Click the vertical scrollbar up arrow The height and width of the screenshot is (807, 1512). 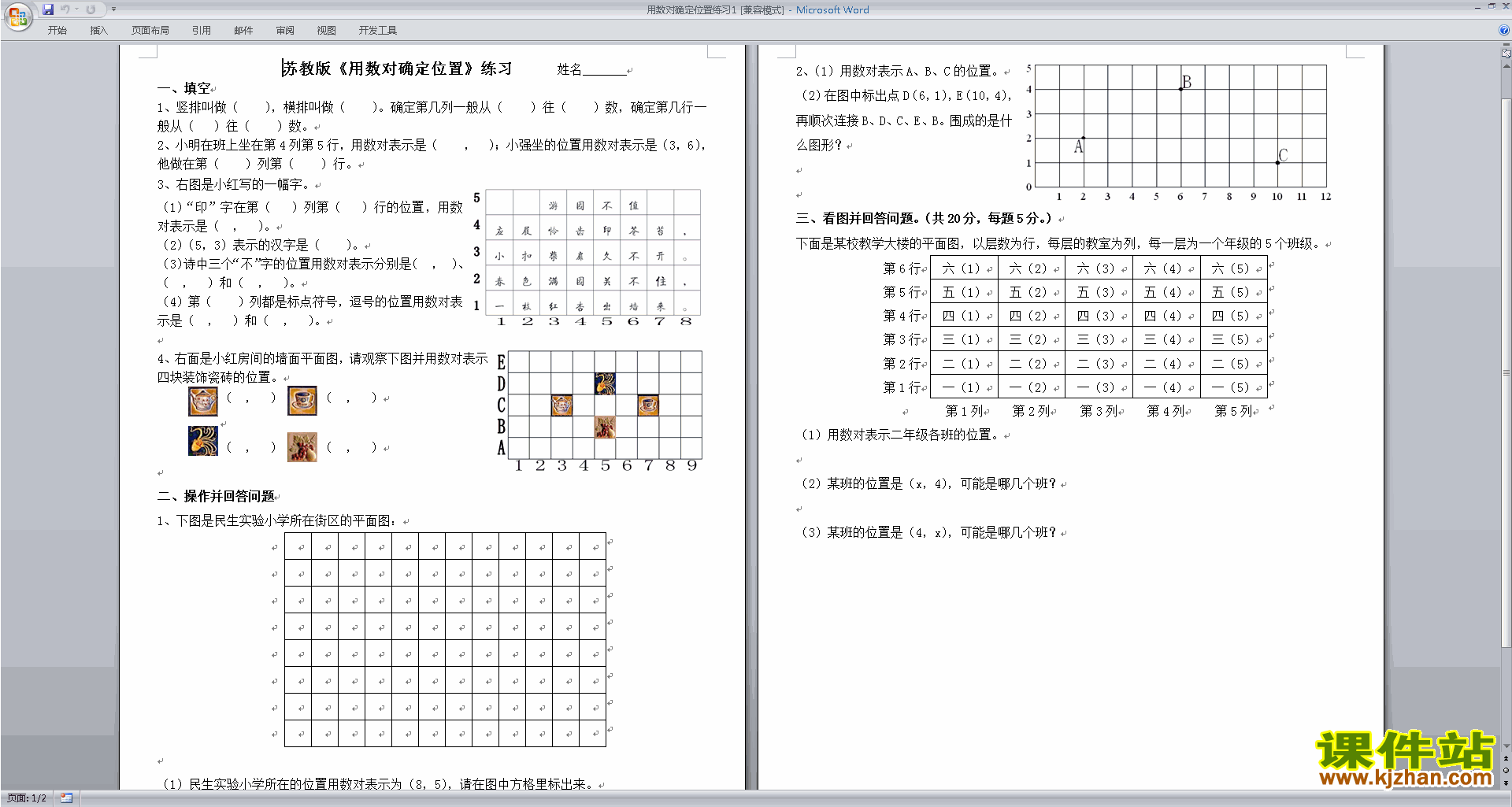point(1506,65)
